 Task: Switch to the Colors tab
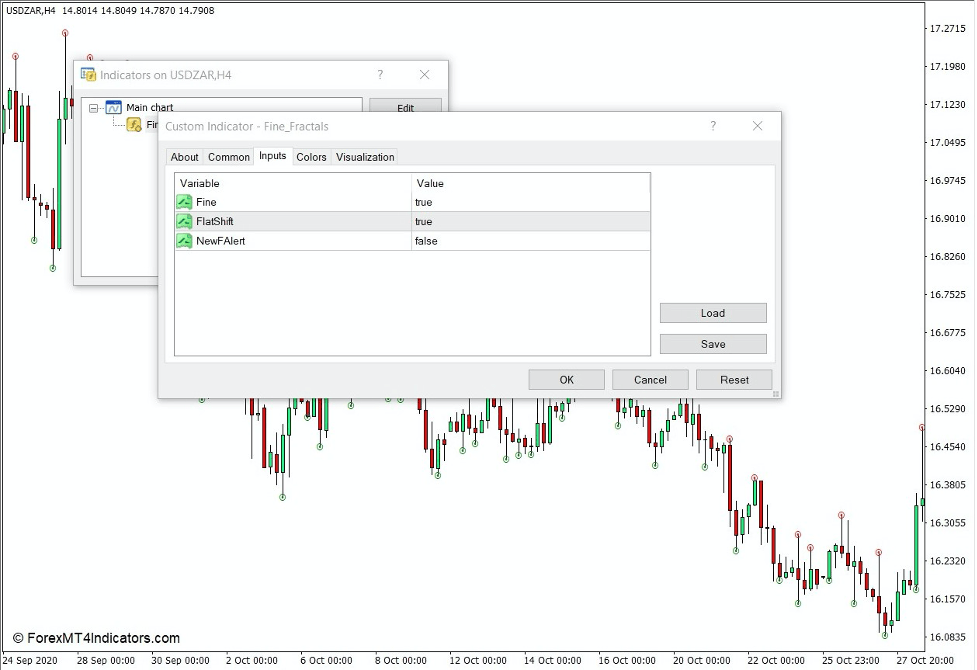[310, 157]
